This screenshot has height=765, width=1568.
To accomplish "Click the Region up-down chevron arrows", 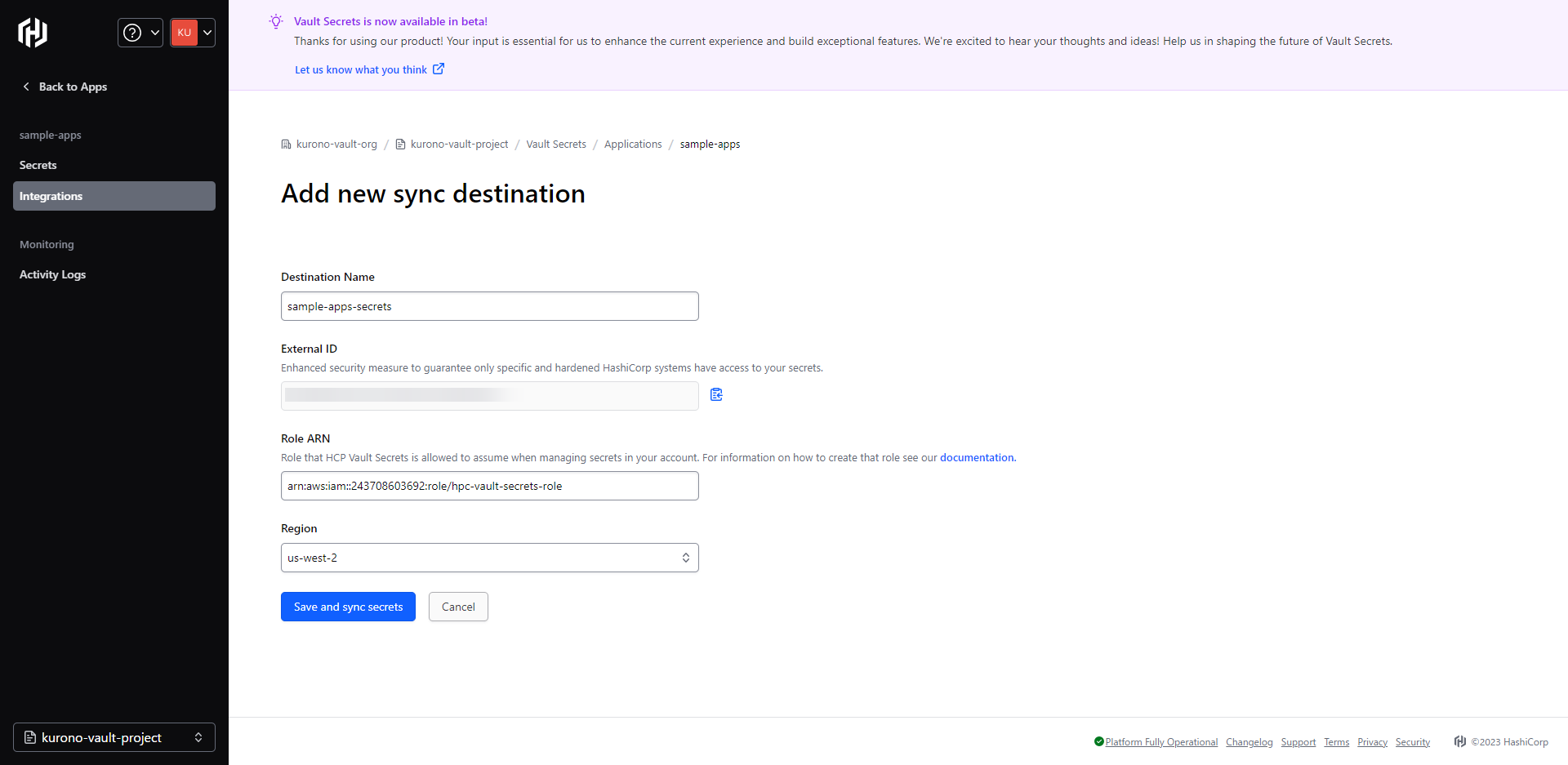I will tap(686, 558).
